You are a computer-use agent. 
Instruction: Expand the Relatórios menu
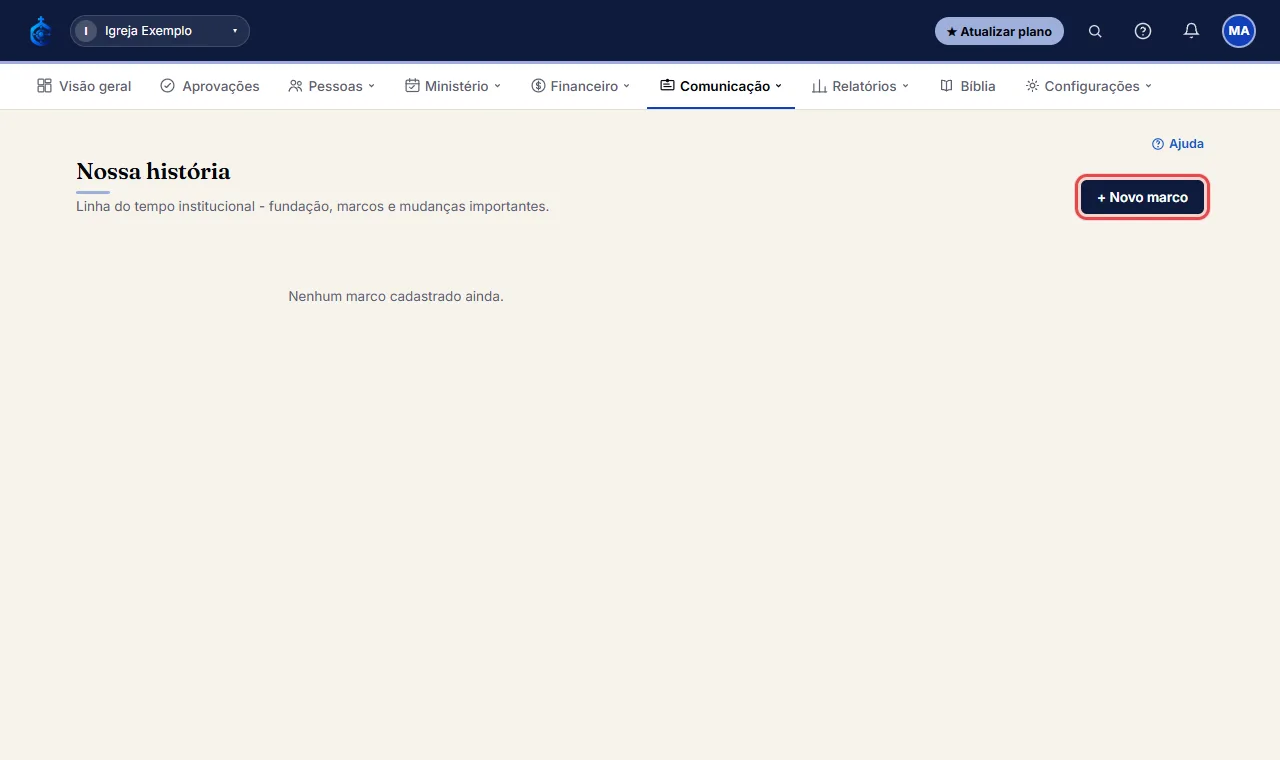(x=861, y=86)
